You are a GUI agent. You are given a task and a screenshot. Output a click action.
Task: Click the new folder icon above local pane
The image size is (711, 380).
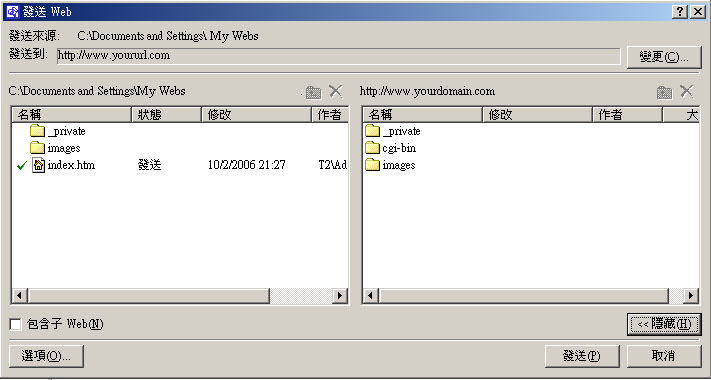click(x=313, y=92)
